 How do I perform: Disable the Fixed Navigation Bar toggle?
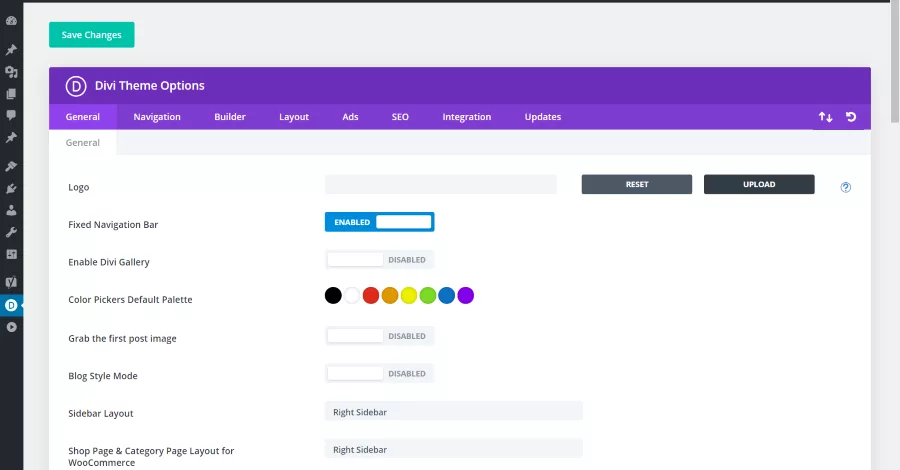(379, 222)
